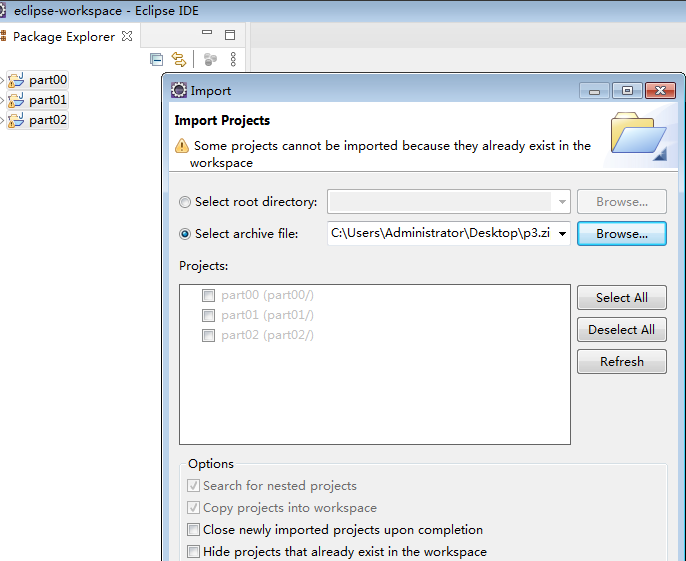
Task: Click part02 project folder icon
Action: coord(16,120)
